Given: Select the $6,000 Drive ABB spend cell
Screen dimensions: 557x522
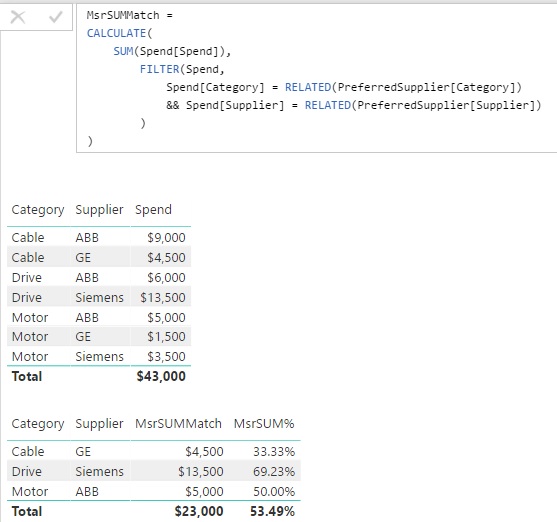Looking at the screenshot, I should coord(166,278).
